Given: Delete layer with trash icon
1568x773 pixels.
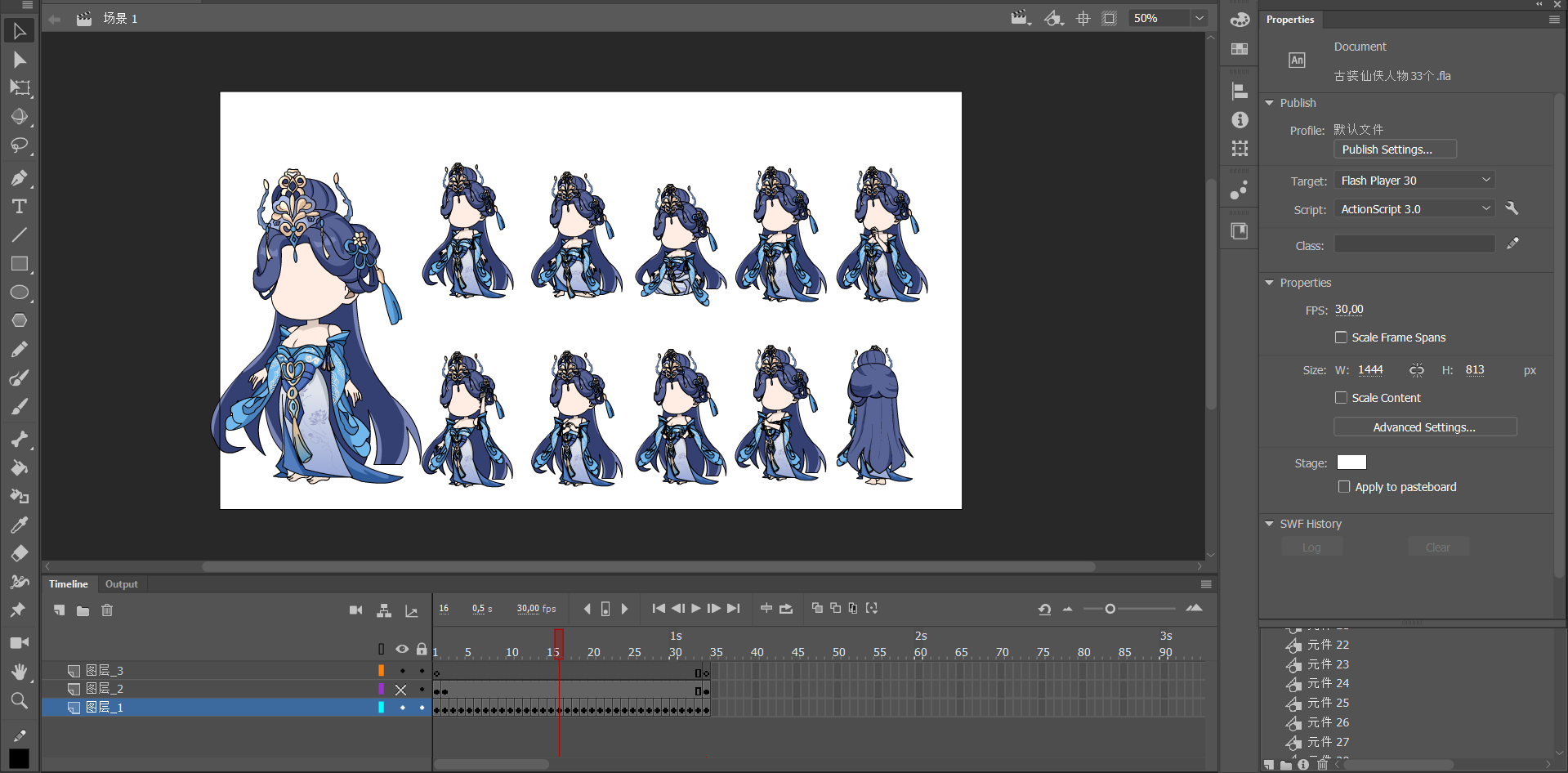Looking at the screenshot, I should pos(107,610).
